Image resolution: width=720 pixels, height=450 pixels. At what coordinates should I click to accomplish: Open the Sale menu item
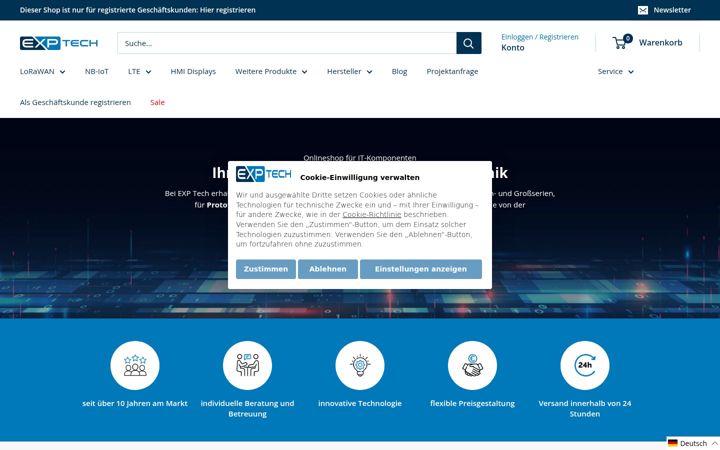[x=157, y=102]
